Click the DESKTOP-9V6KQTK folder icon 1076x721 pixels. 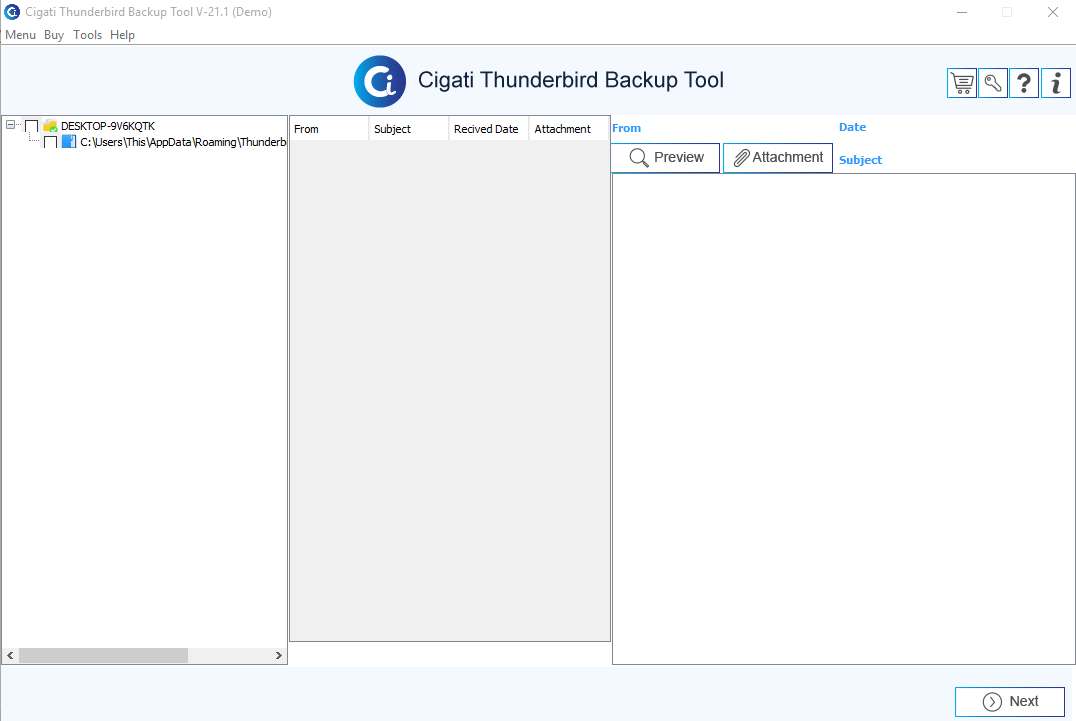(x=50, y=126)
